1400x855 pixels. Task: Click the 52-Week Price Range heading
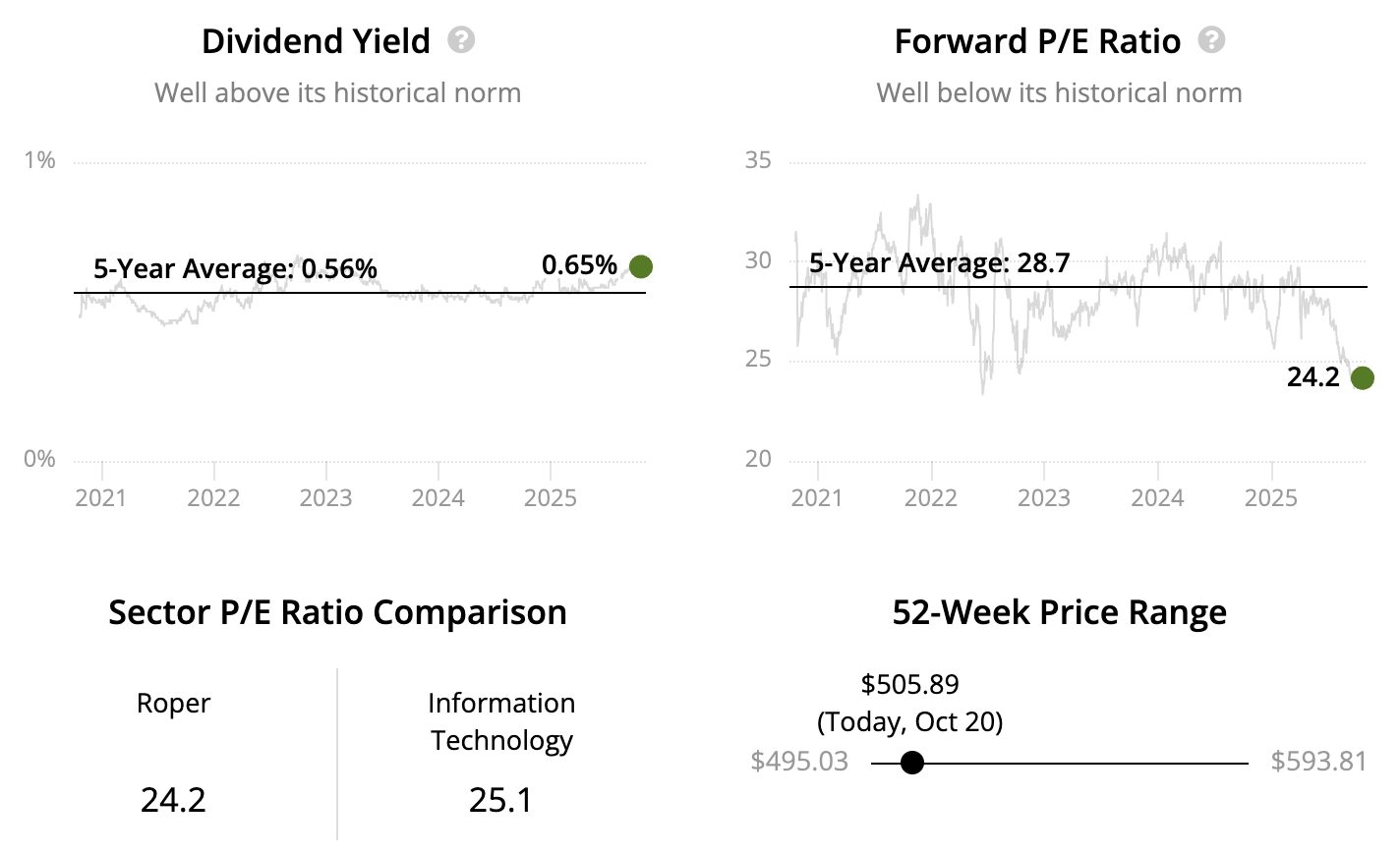coord(1059,612)
